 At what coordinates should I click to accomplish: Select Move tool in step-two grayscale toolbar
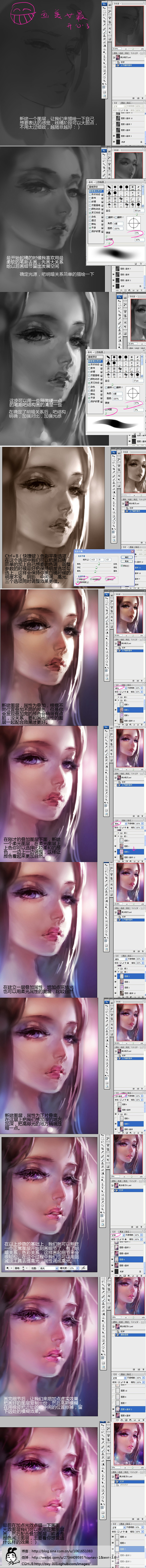[x=104, y=155]
